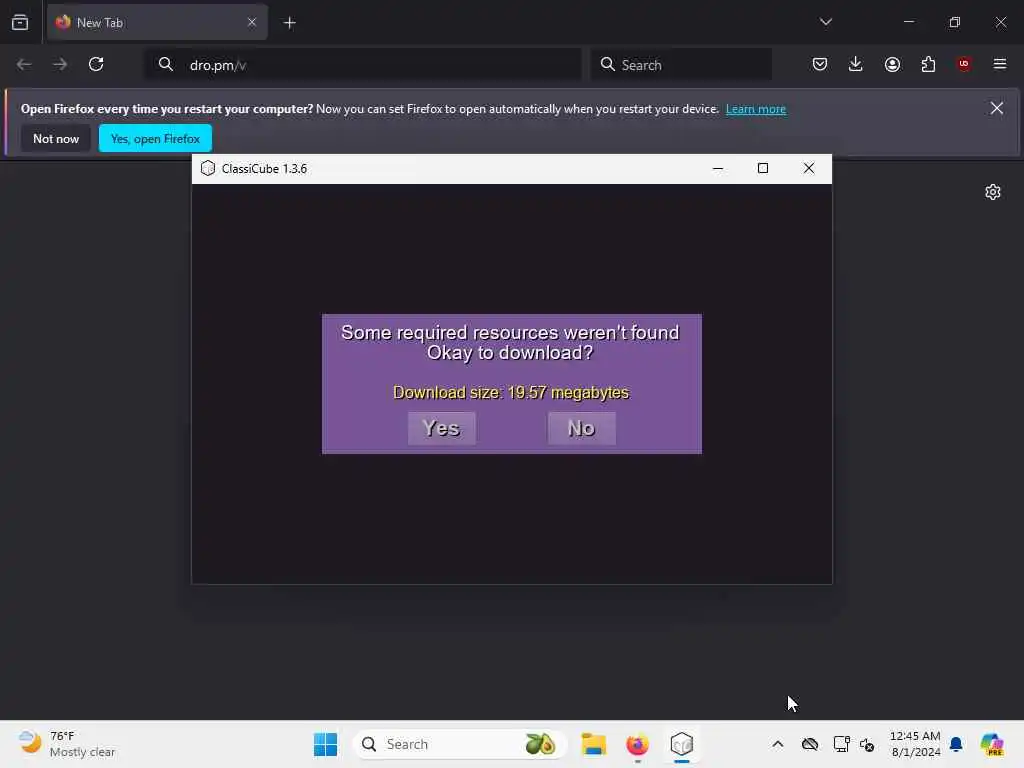1024x768 pixels.
Task: Close the New Tab tab
Action: click(252, 22)
